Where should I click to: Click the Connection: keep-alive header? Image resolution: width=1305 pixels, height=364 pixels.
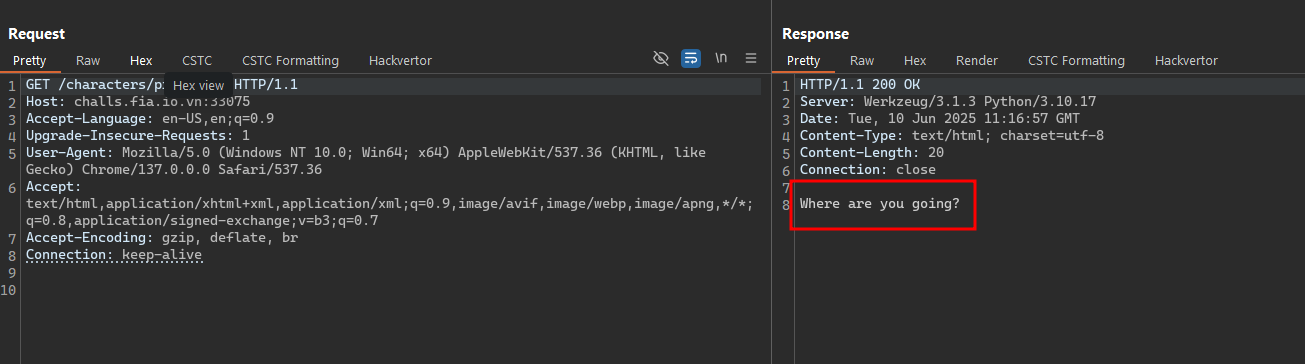pyautogui.click(x=114, y=255)
